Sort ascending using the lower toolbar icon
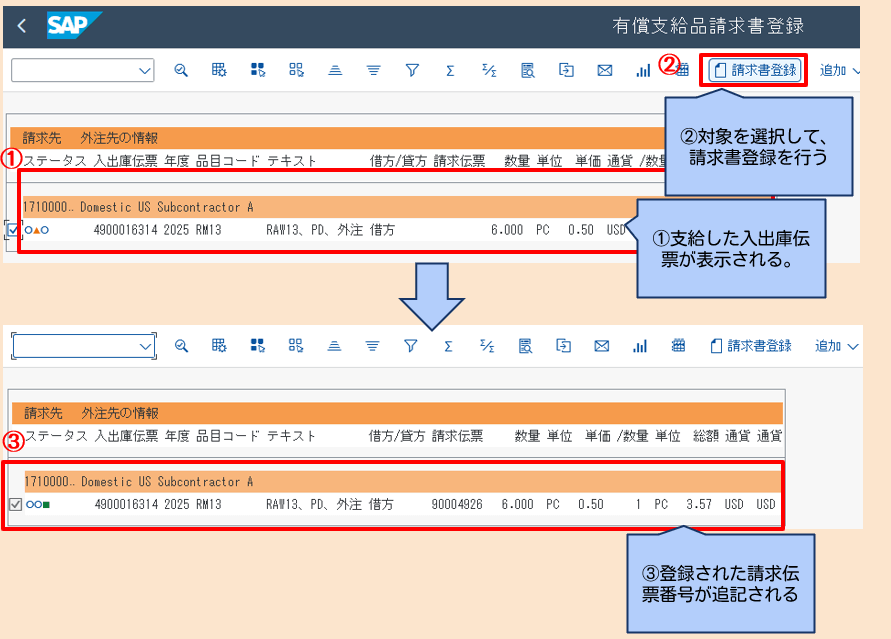This screenshot has height=639, width=891. [x=334, y=345]
